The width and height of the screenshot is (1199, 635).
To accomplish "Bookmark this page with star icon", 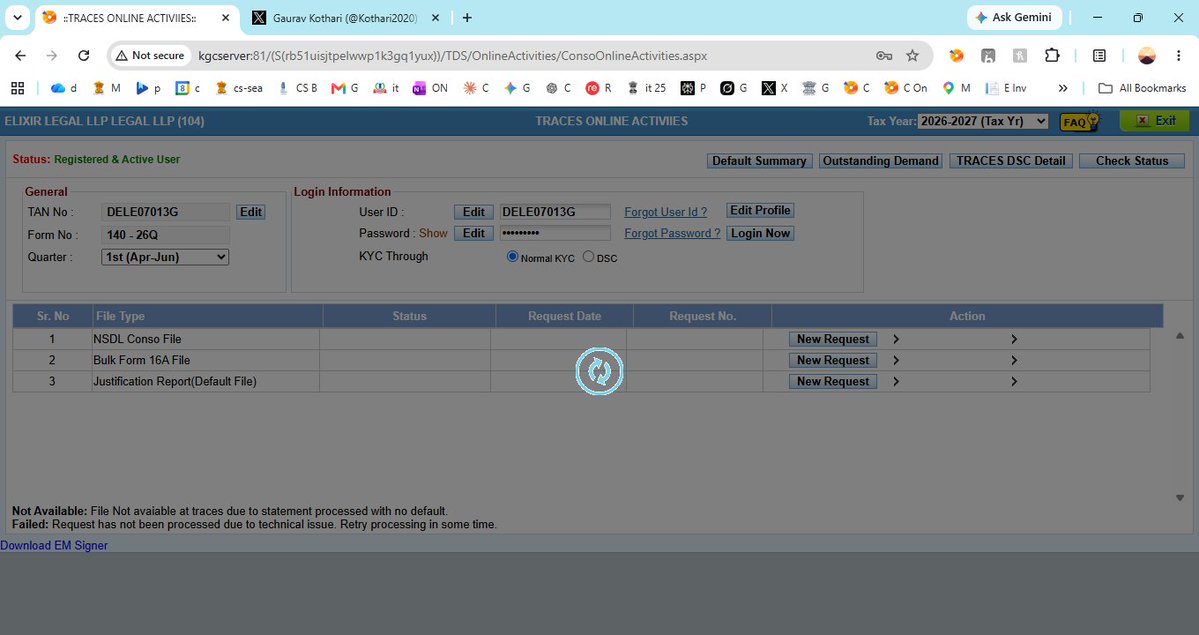I will coord(912,56).
